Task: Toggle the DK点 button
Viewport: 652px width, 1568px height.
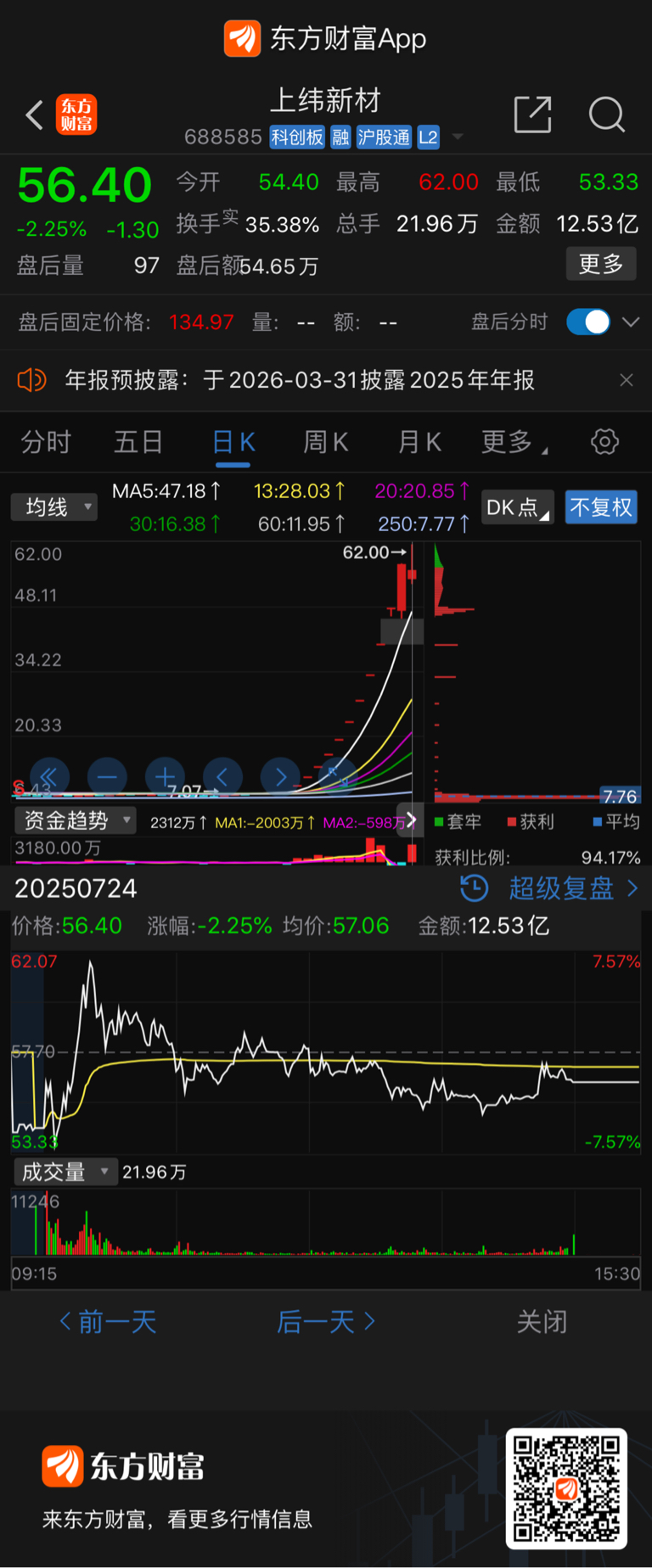Action: coord(518,507)
